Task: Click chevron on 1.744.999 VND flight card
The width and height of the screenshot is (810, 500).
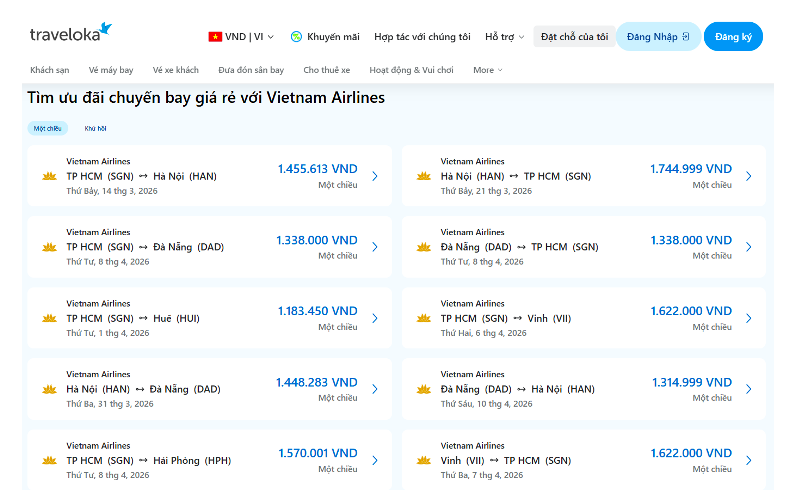Action: tap(749, 176)
